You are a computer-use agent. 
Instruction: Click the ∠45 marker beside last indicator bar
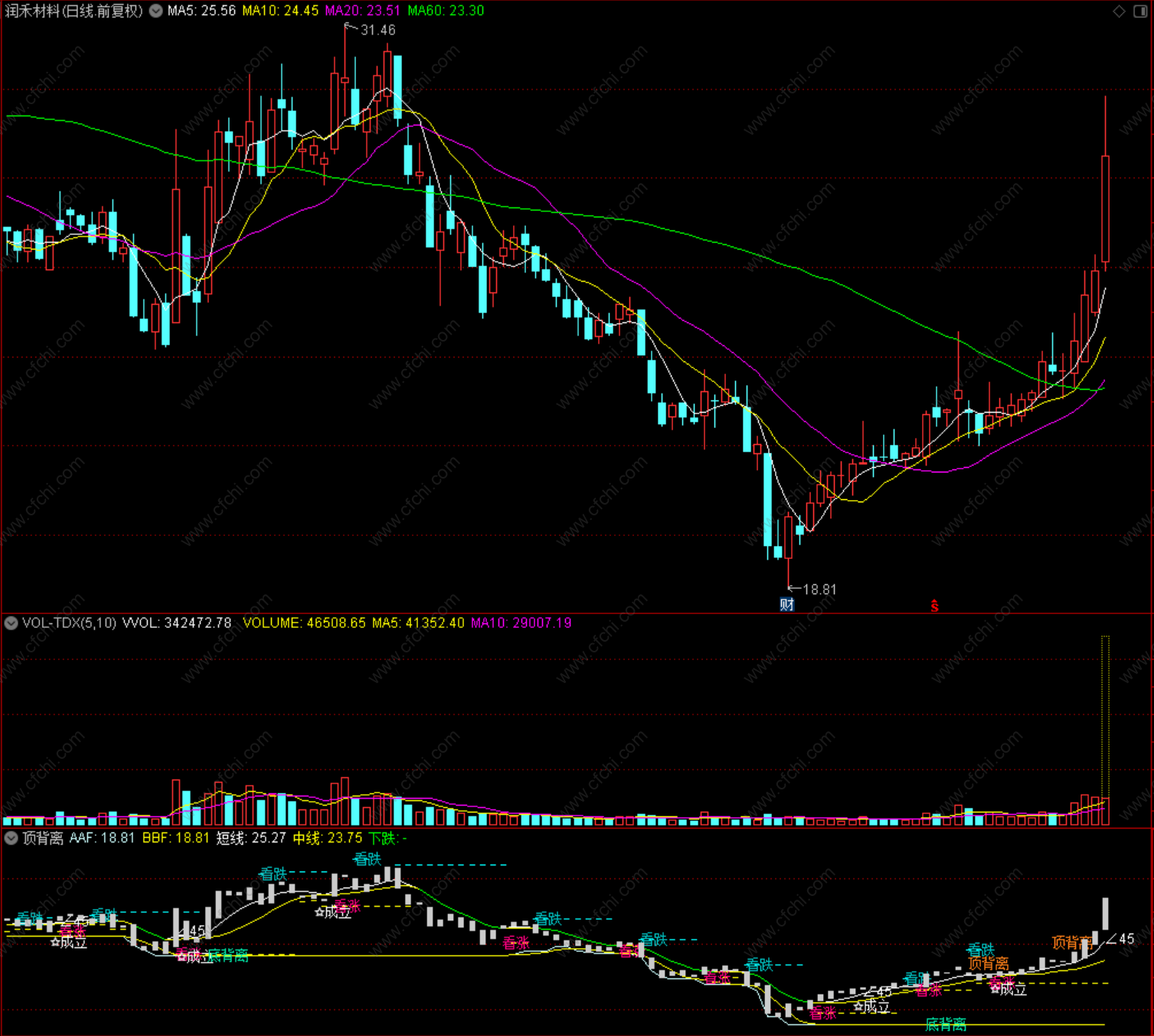(1121, 939)
